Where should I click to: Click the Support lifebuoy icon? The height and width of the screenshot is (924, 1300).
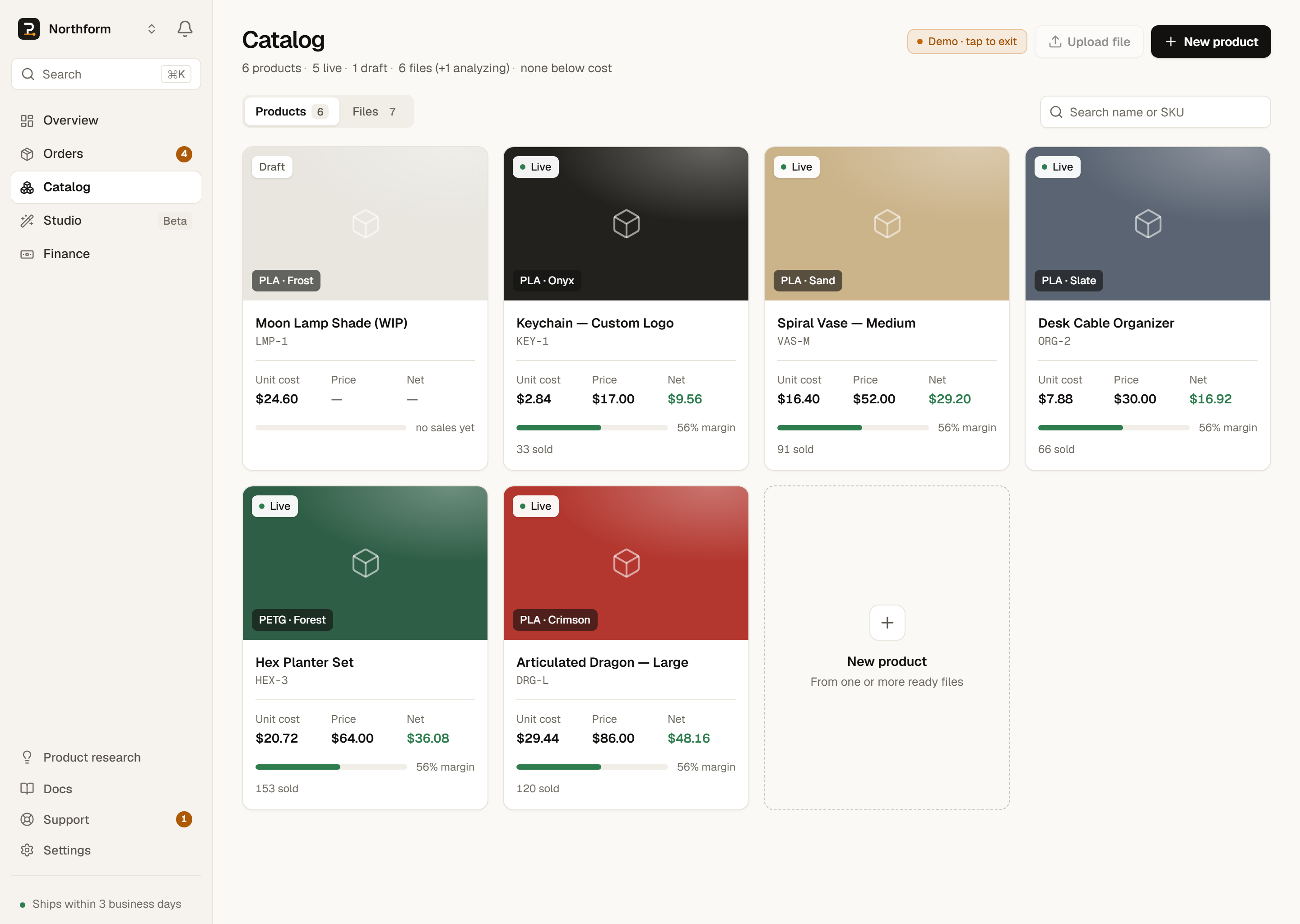tap(27, 819)
